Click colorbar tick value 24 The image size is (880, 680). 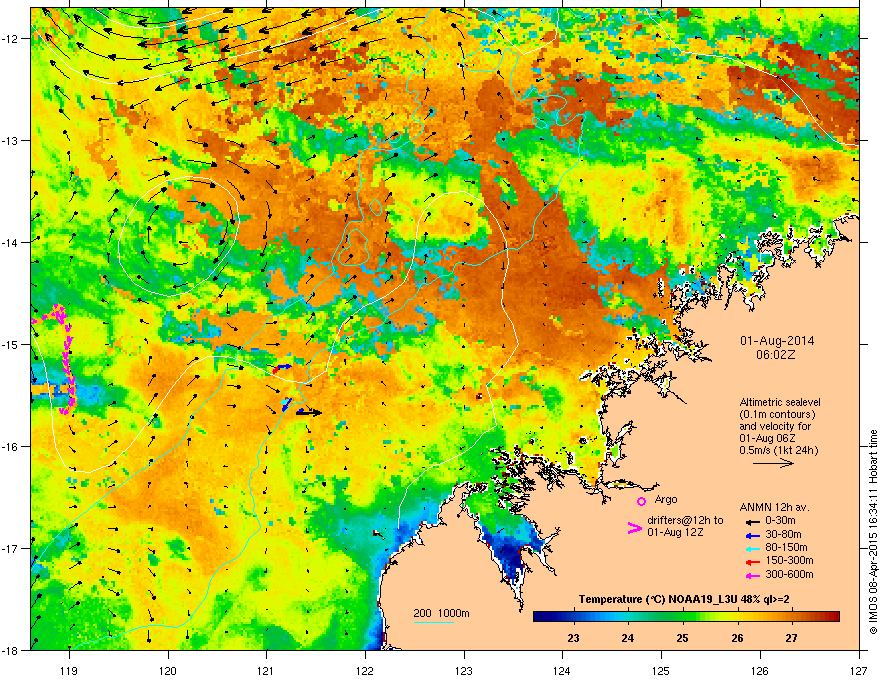627,638
